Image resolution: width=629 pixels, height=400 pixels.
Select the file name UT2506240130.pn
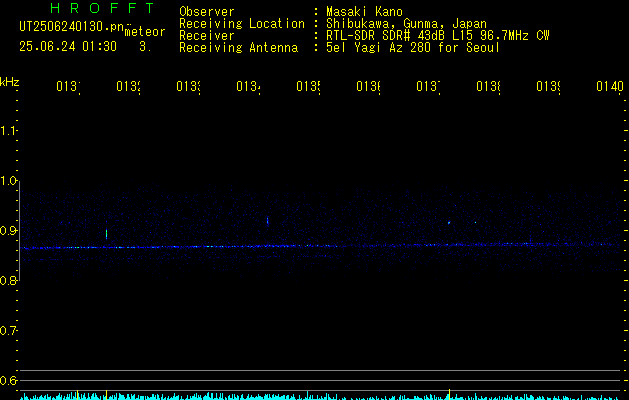(71, 26)
